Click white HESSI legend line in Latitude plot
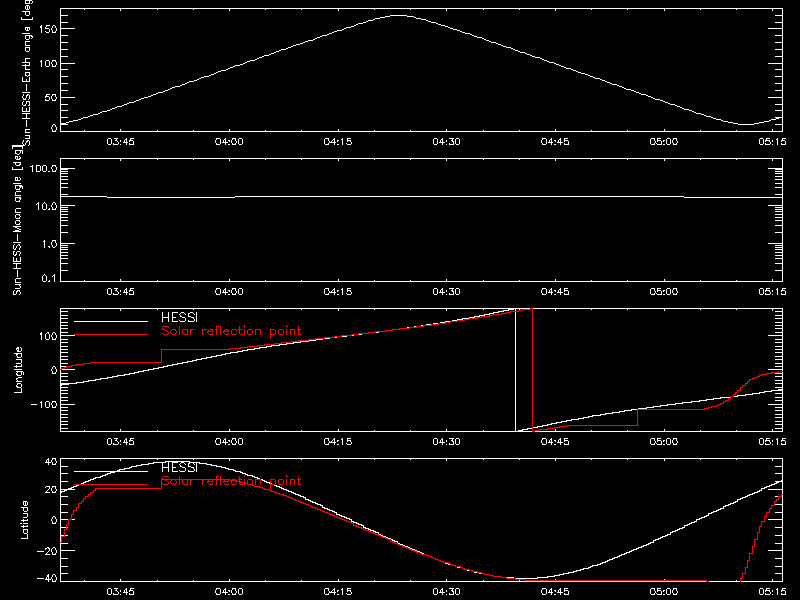Image resolution: width=800 pixels, height=600 pixels. pos(111,471)
